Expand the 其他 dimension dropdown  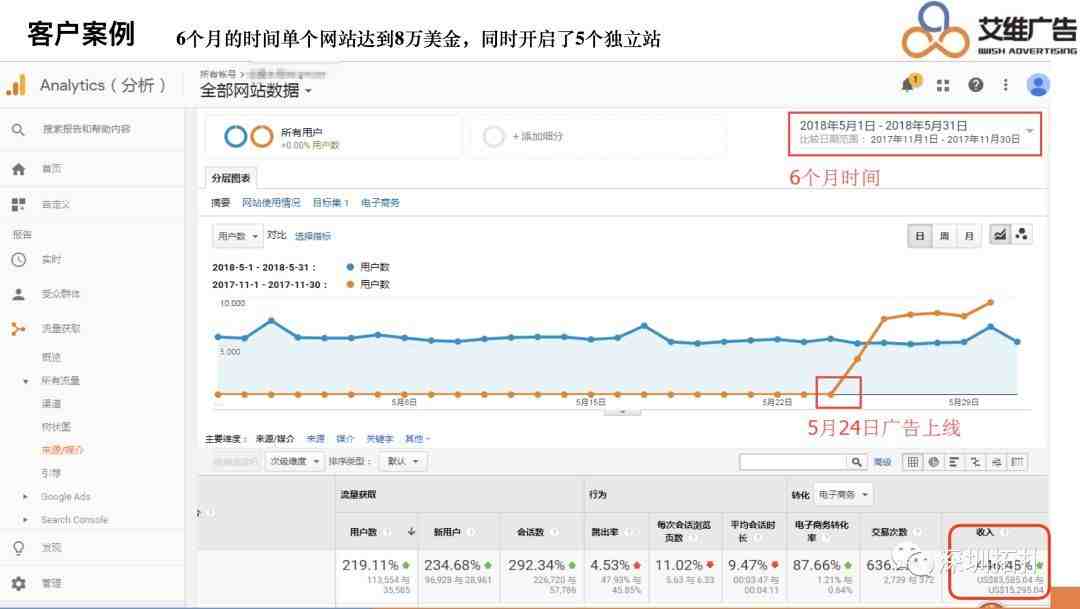tap(417, 439)
